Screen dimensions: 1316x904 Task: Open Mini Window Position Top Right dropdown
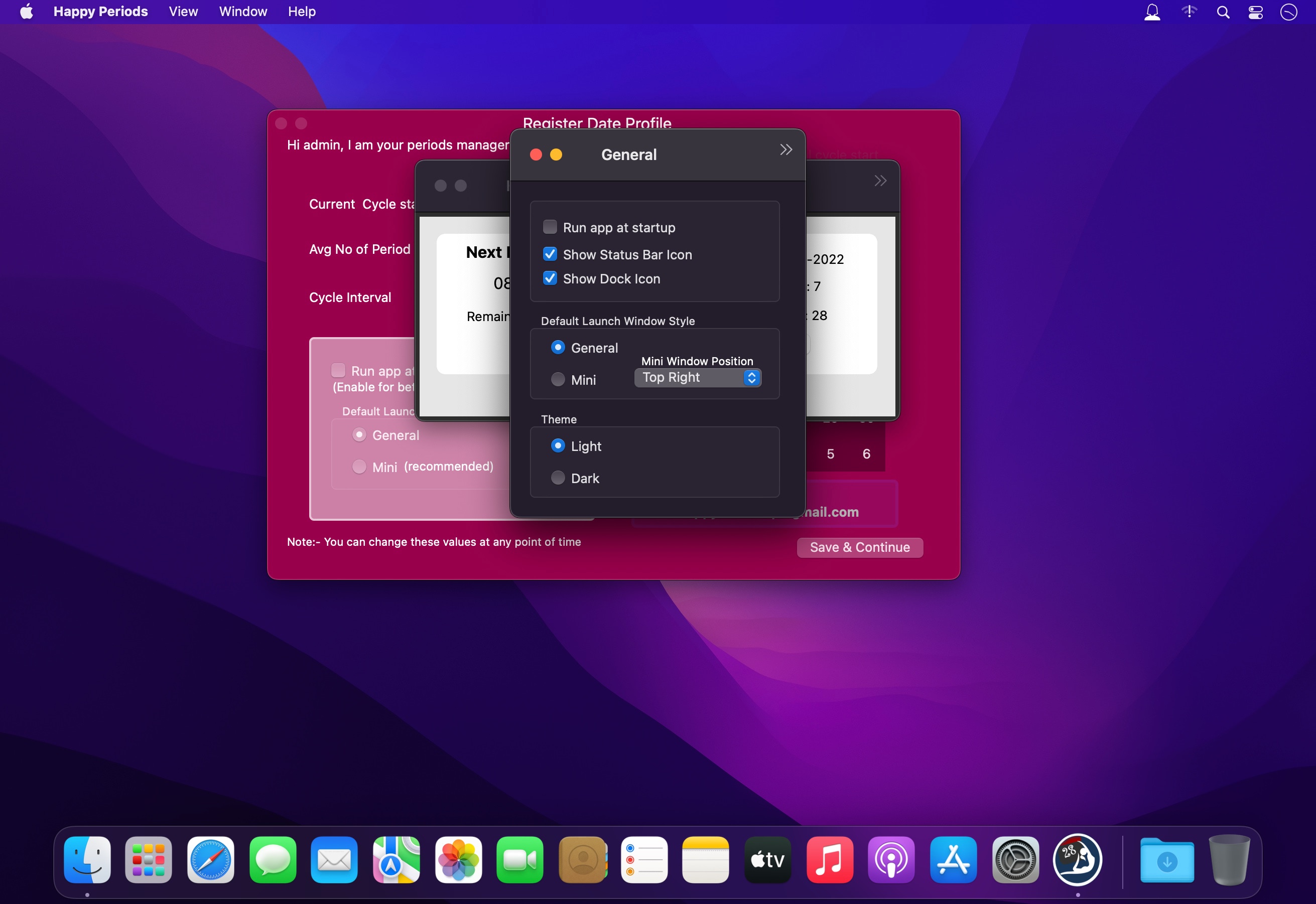coord(697,378)
